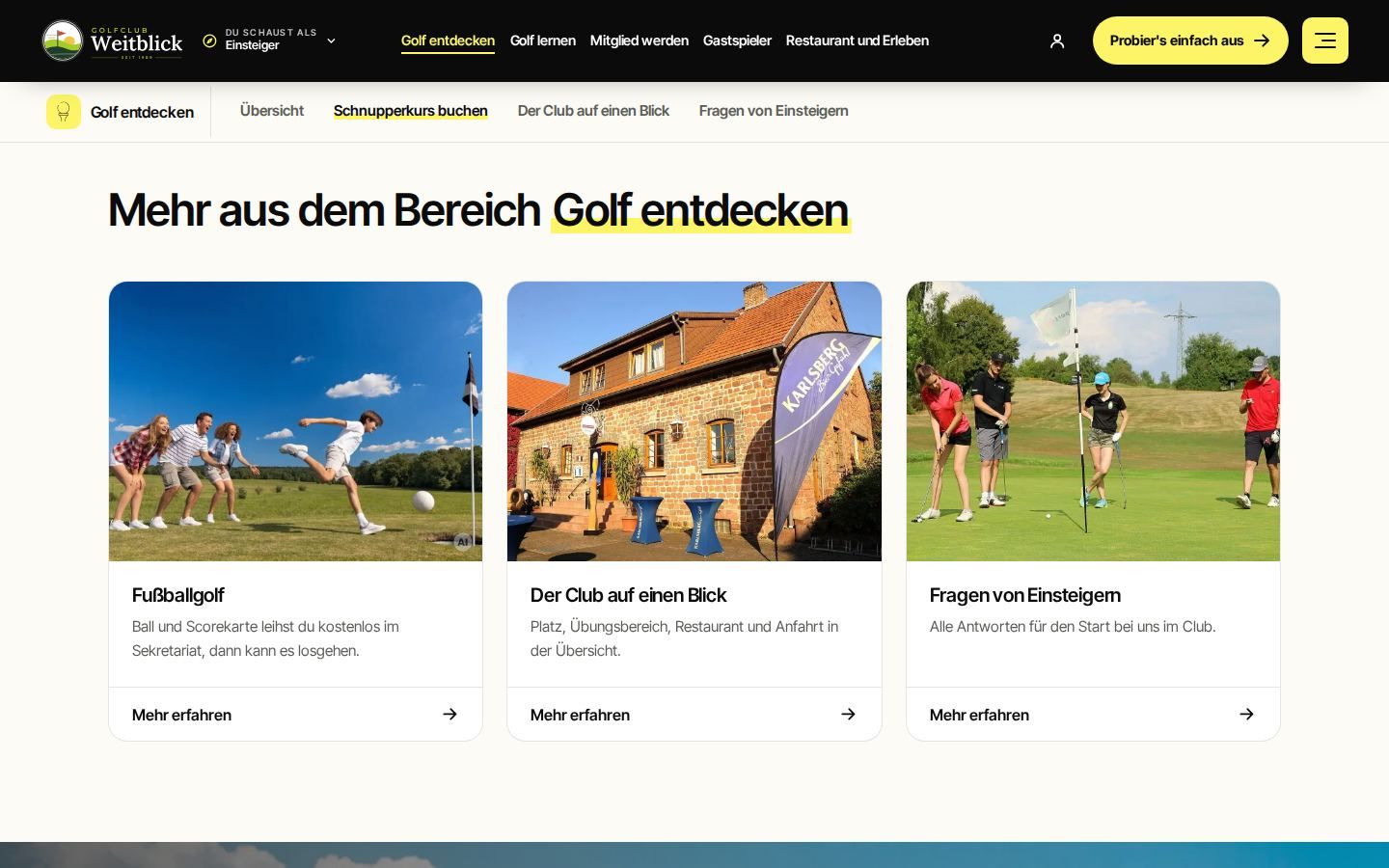1389x868 pixels.
Task: Click arrow icon on Fragen von Einsteigern card
Action: [x=1246, y=714]
